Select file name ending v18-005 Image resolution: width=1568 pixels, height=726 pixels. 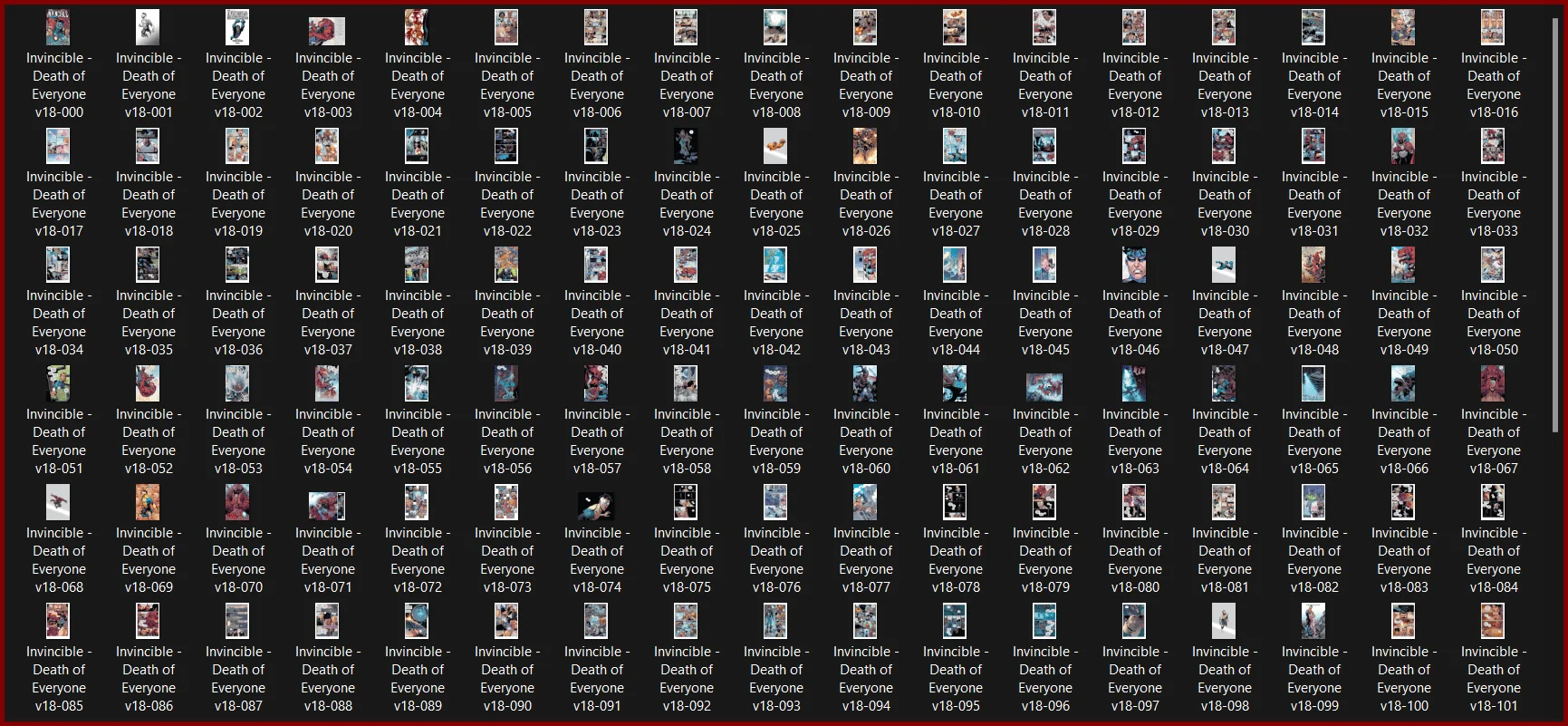[507, 85]
